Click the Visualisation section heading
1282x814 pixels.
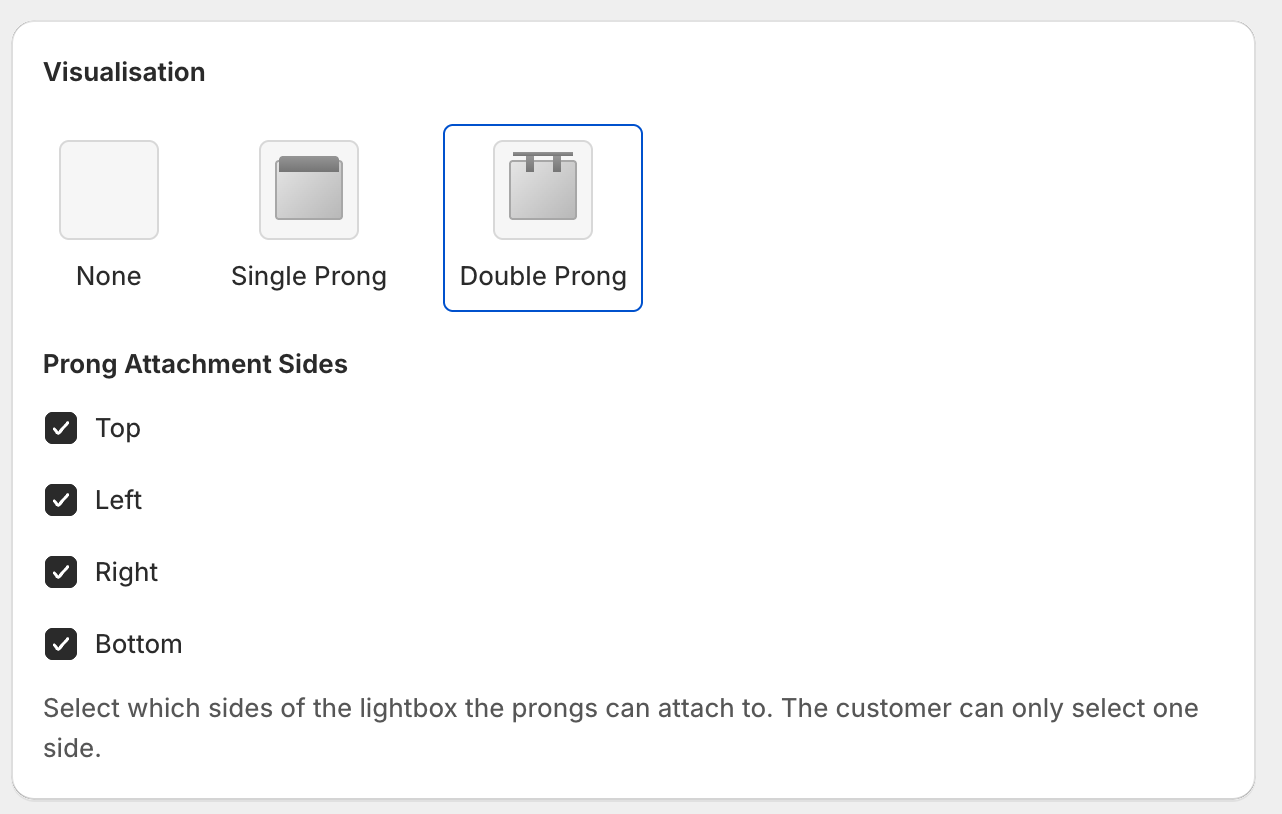pyautogui.click(x=124, y=72)
